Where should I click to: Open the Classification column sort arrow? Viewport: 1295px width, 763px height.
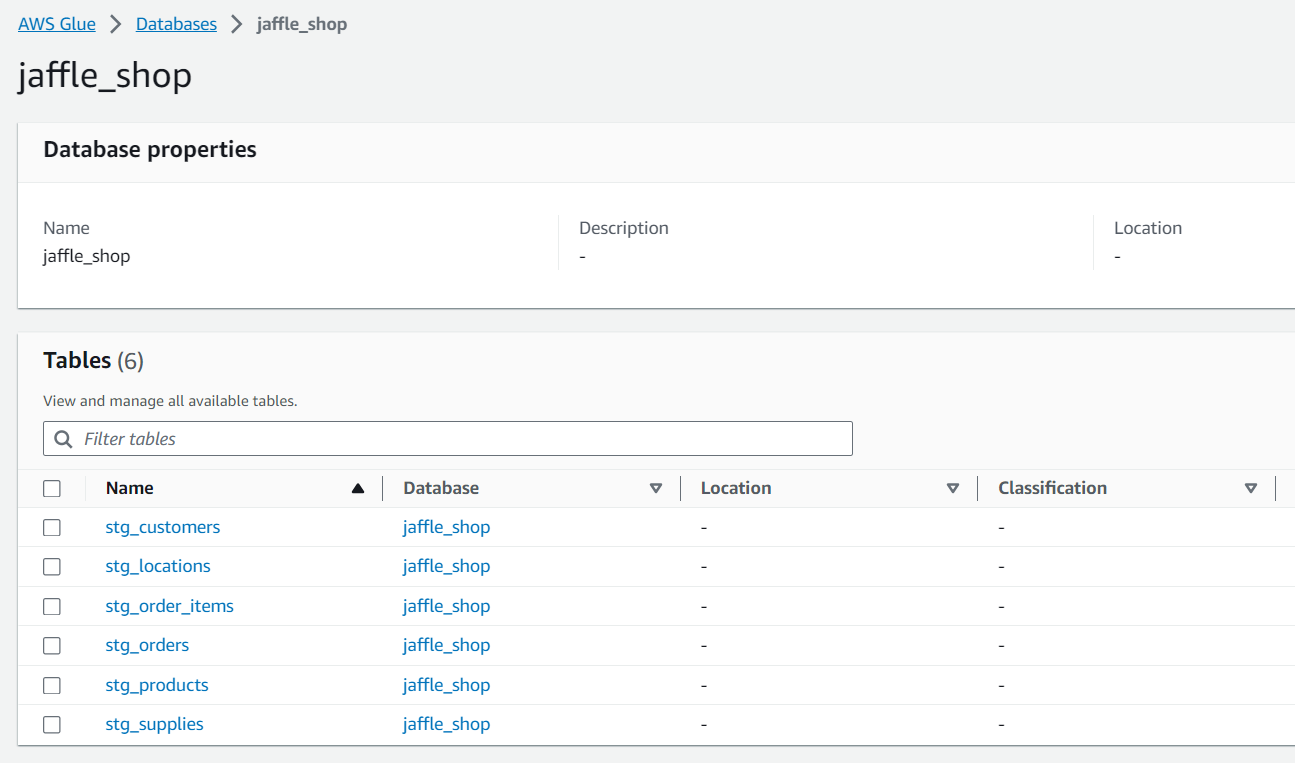coord(1250,488)
